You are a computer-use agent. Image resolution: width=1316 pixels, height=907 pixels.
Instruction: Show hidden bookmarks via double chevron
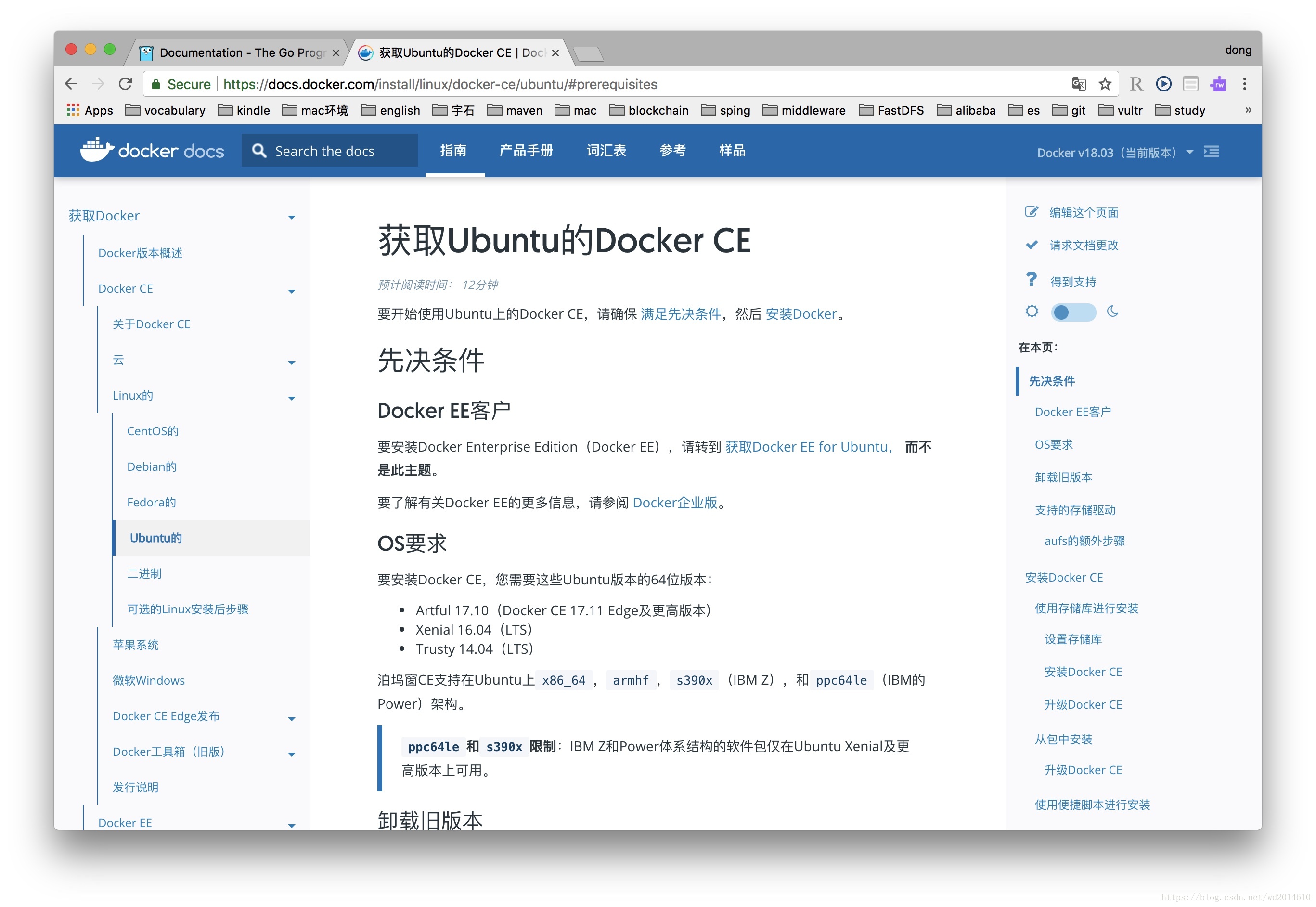pos(1248,110)
